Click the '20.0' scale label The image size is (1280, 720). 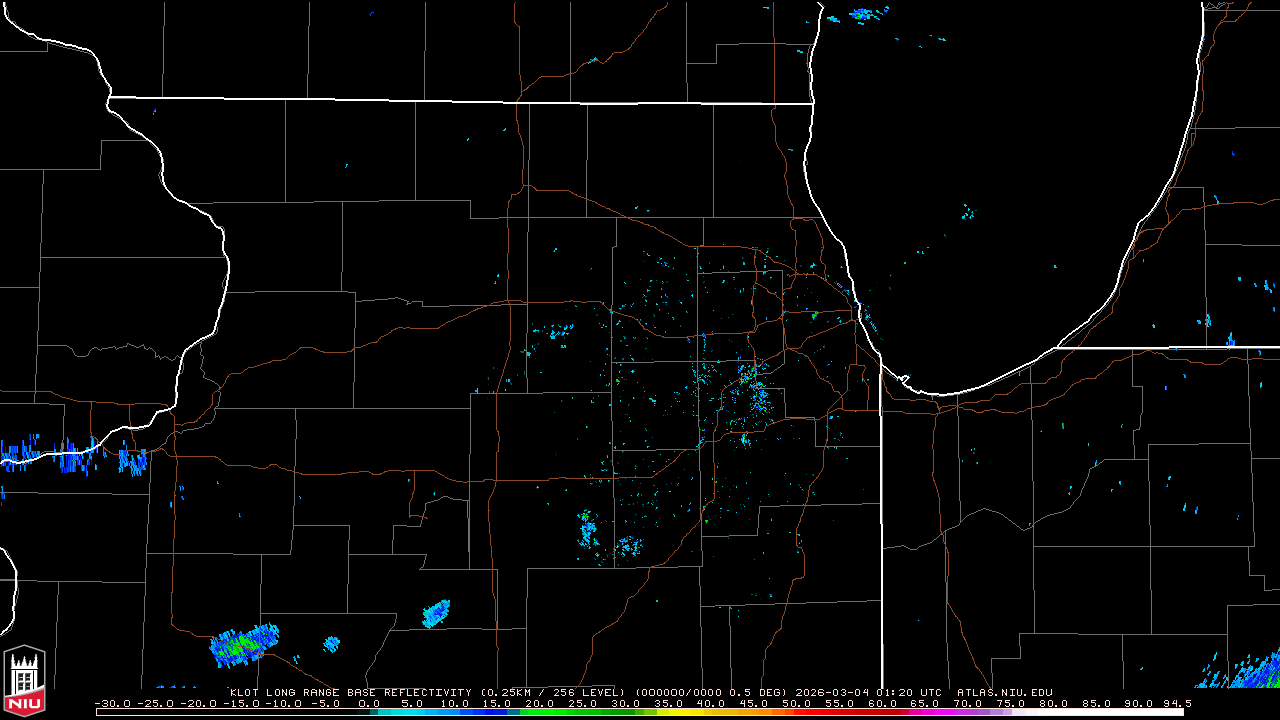click(x=540, y=703)
